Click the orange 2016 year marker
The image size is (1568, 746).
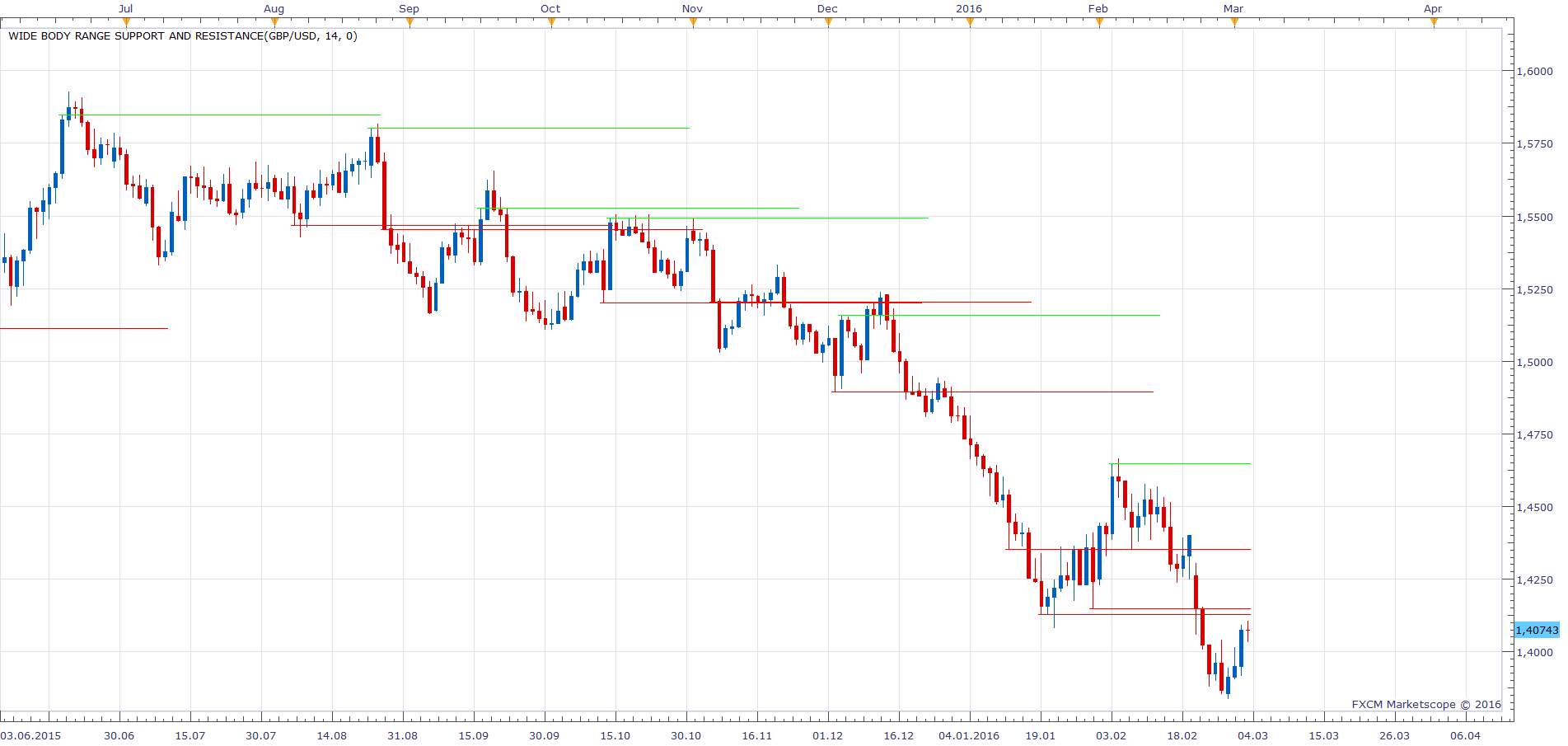pos(970,23)
